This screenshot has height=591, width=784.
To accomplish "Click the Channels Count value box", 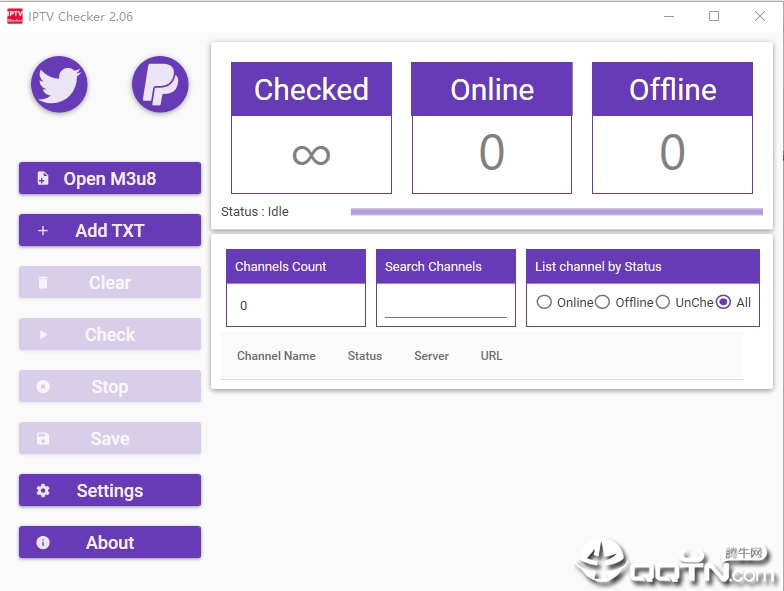I will click(x=296, y=305).
